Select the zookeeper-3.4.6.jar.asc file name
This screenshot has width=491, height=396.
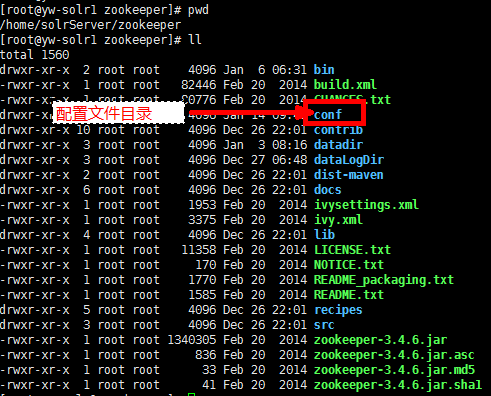394,355
